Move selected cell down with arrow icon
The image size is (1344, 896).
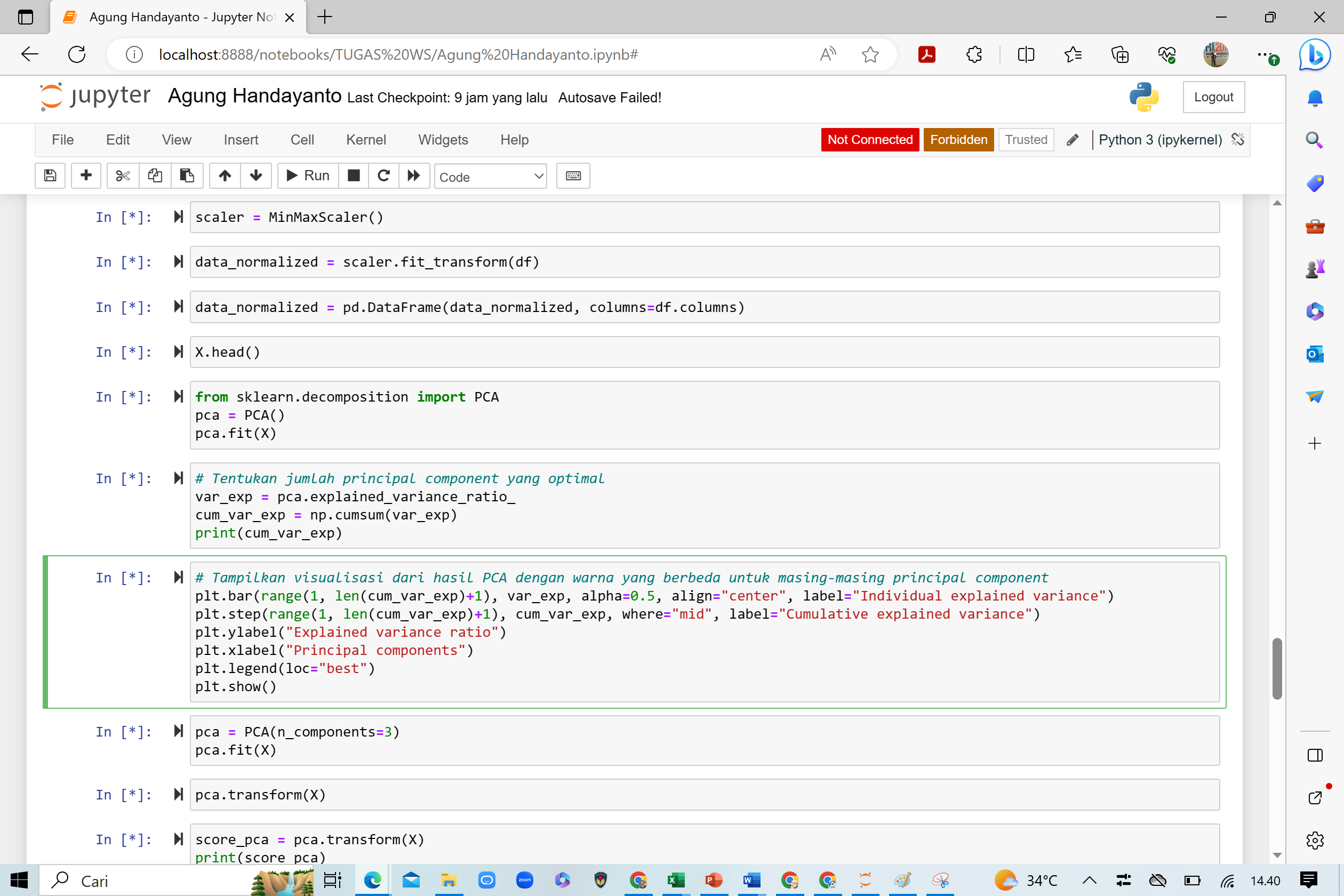[256, 175]
